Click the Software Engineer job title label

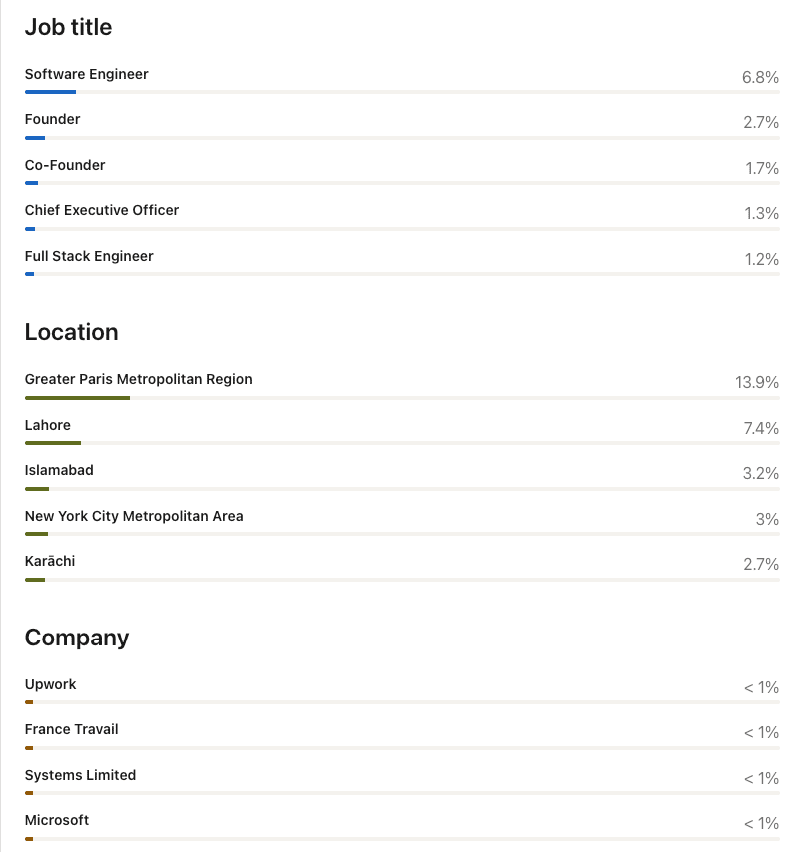click(86, 74)
